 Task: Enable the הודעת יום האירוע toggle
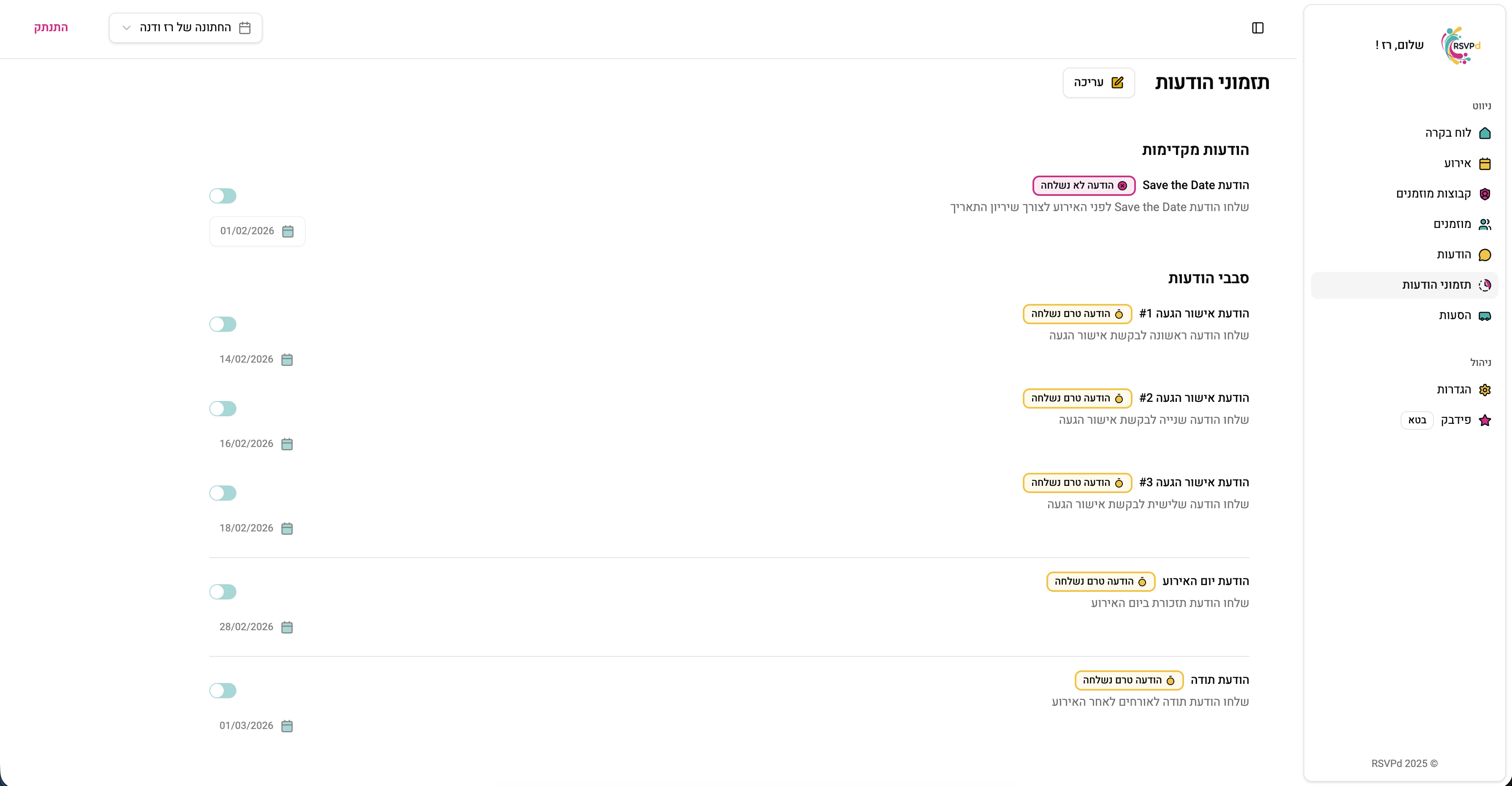[223, 592]
